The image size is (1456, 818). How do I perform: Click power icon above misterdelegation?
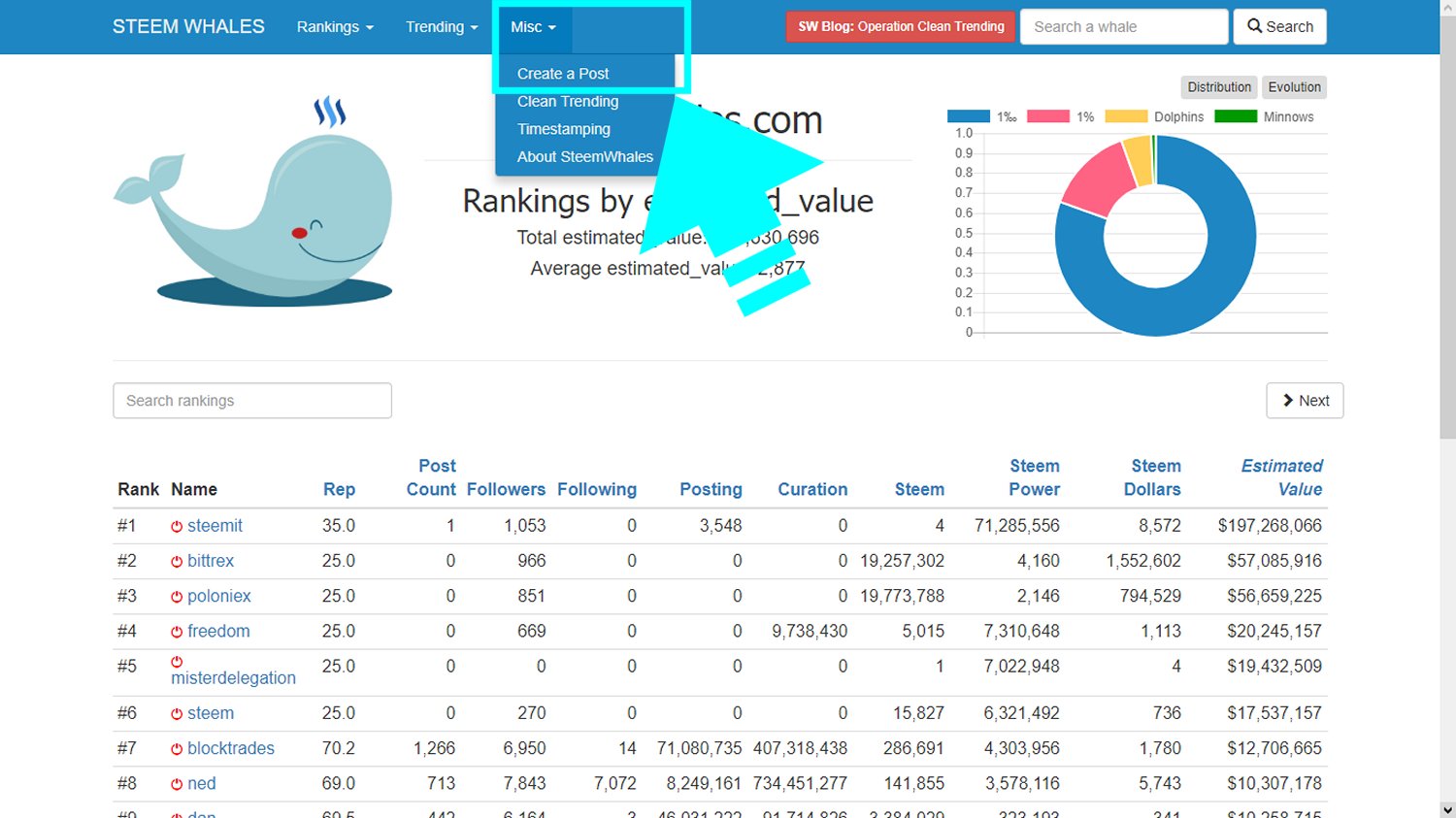pyautogui.click(x=177, y=662)
